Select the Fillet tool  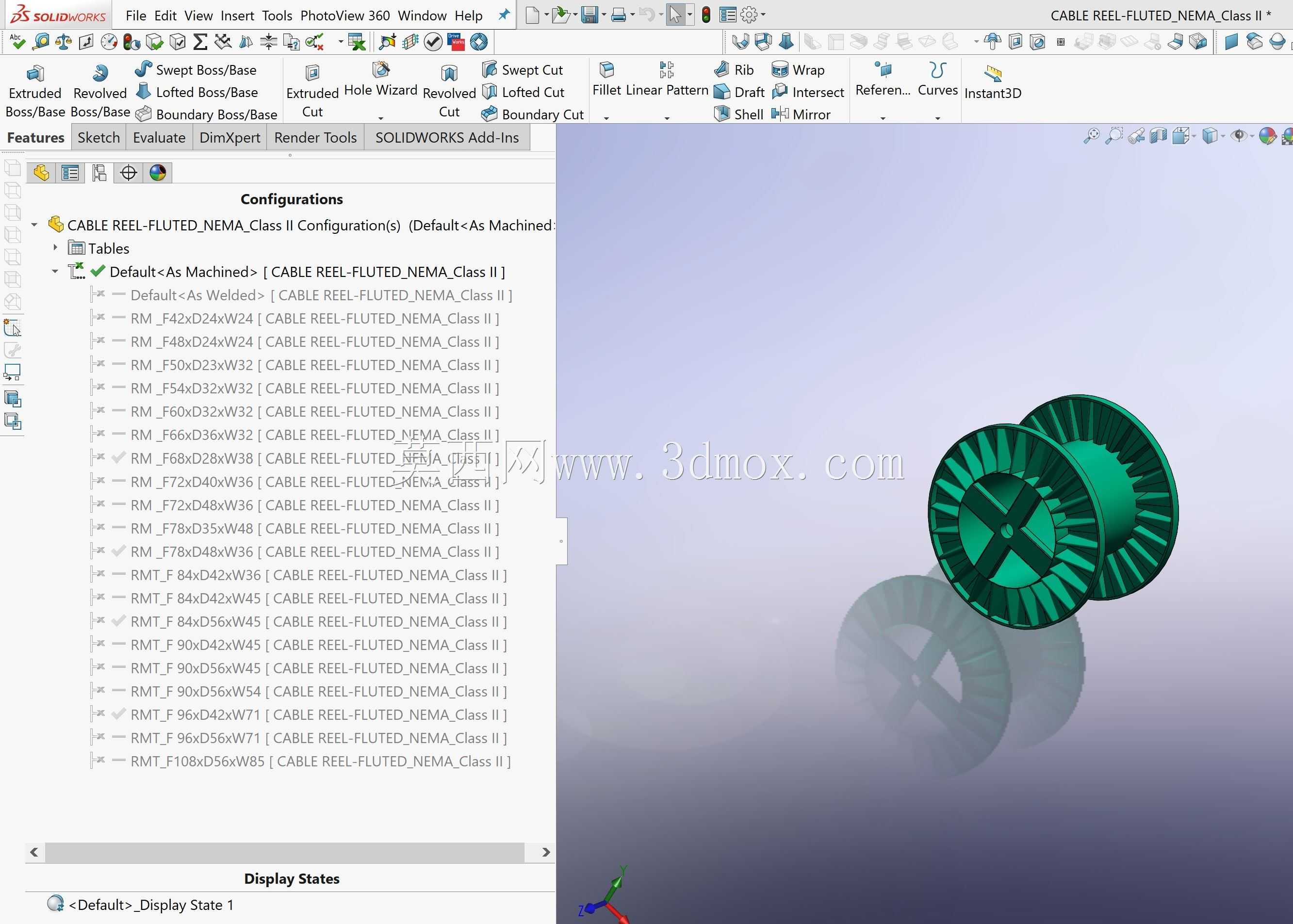coord(606,80)
